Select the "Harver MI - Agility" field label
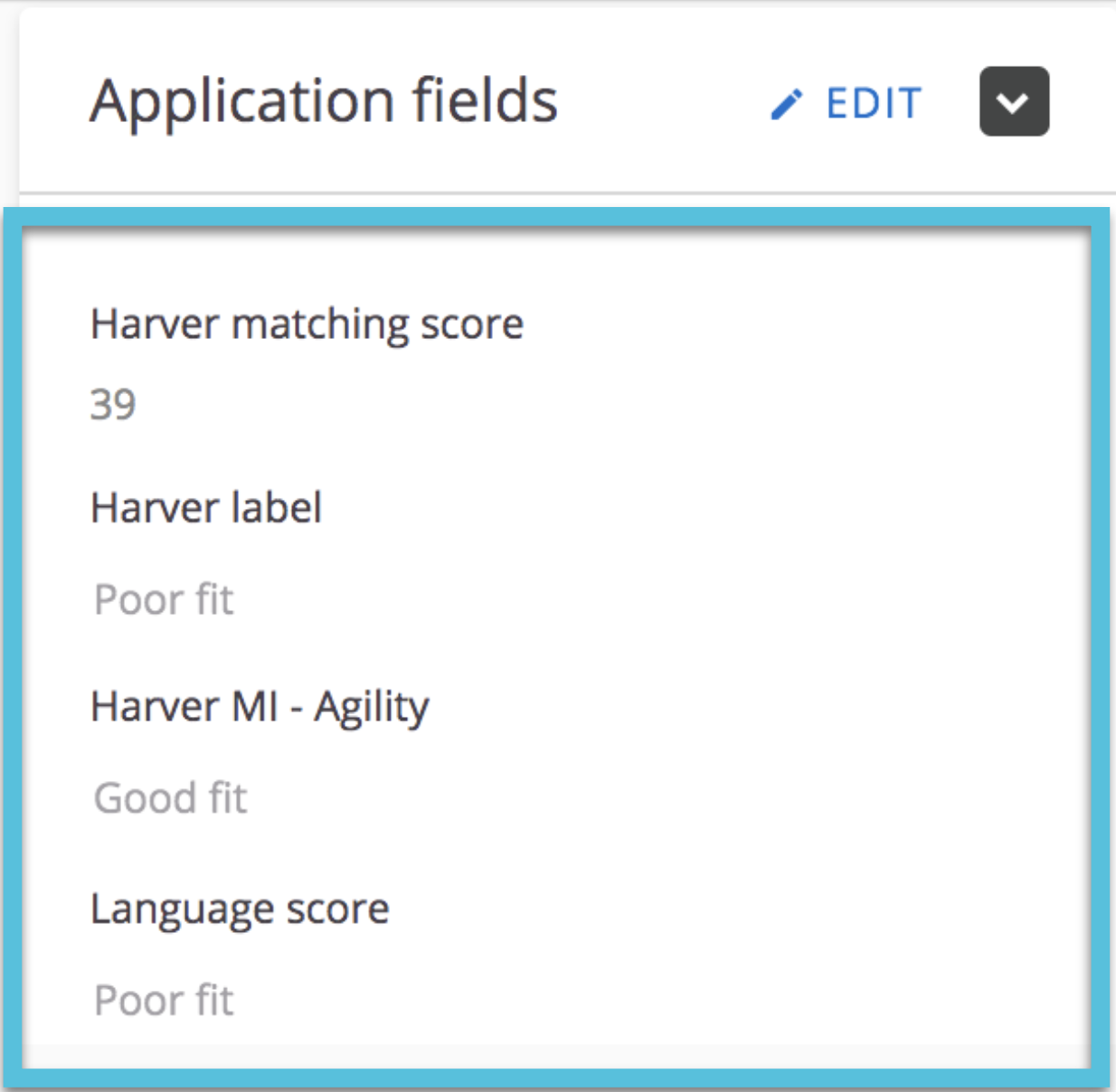Image resolution: width=1116 pixels, height=1092 pixels. point(260,707)
